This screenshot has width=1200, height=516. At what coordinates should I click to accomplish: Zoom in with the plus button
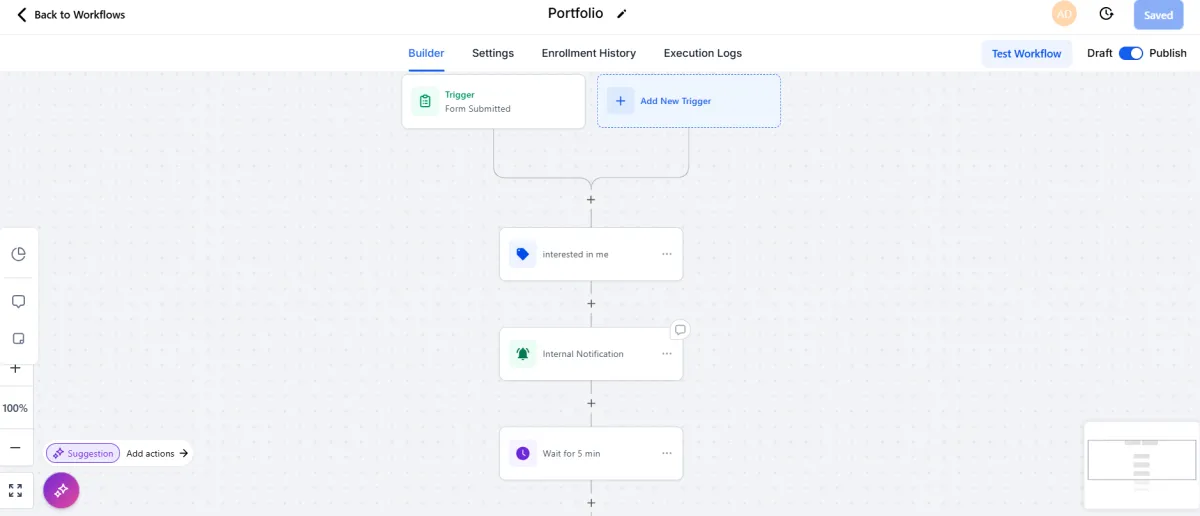pyautogui.click(x=15, y=369)
